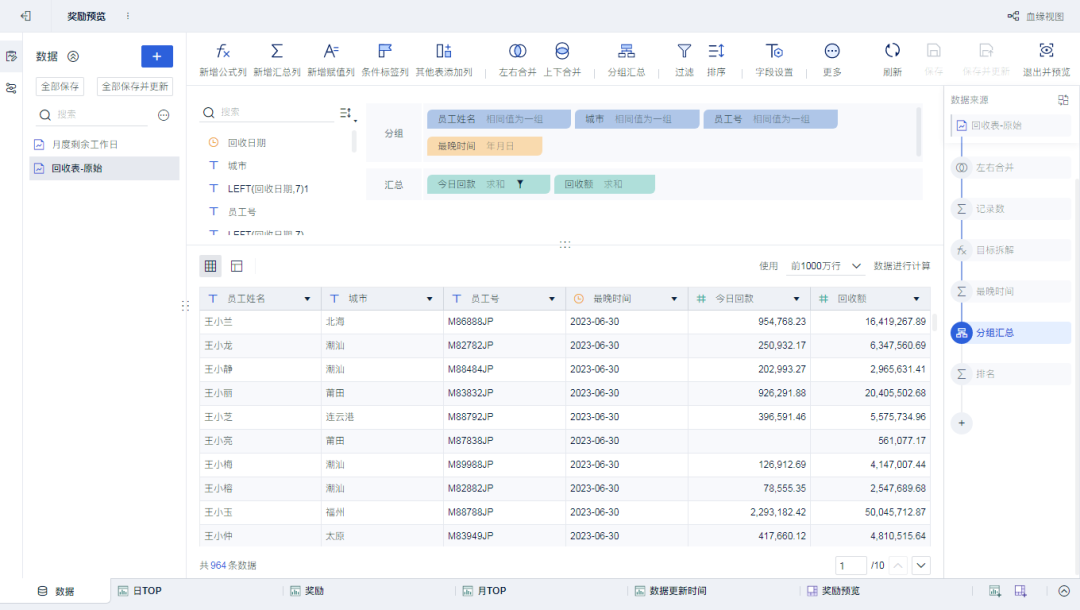Click the 最晚时间 年月日 grouping pill
Image resolution: width=1080 pixels, height=610 pixels.
pos(484,146)
